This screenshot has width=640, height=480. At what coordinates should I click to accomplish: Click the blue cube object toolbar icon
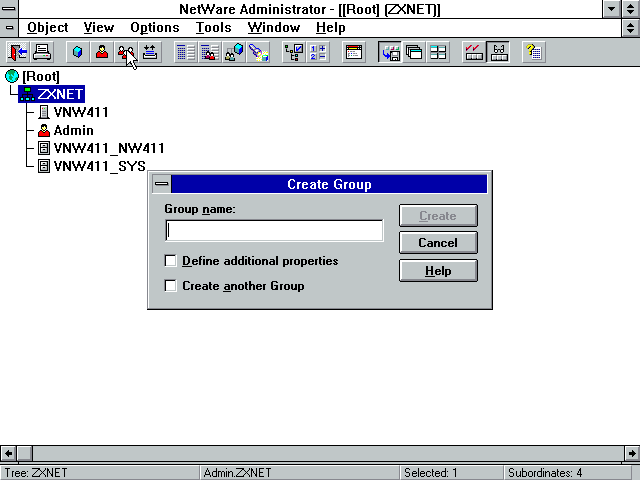78,52
